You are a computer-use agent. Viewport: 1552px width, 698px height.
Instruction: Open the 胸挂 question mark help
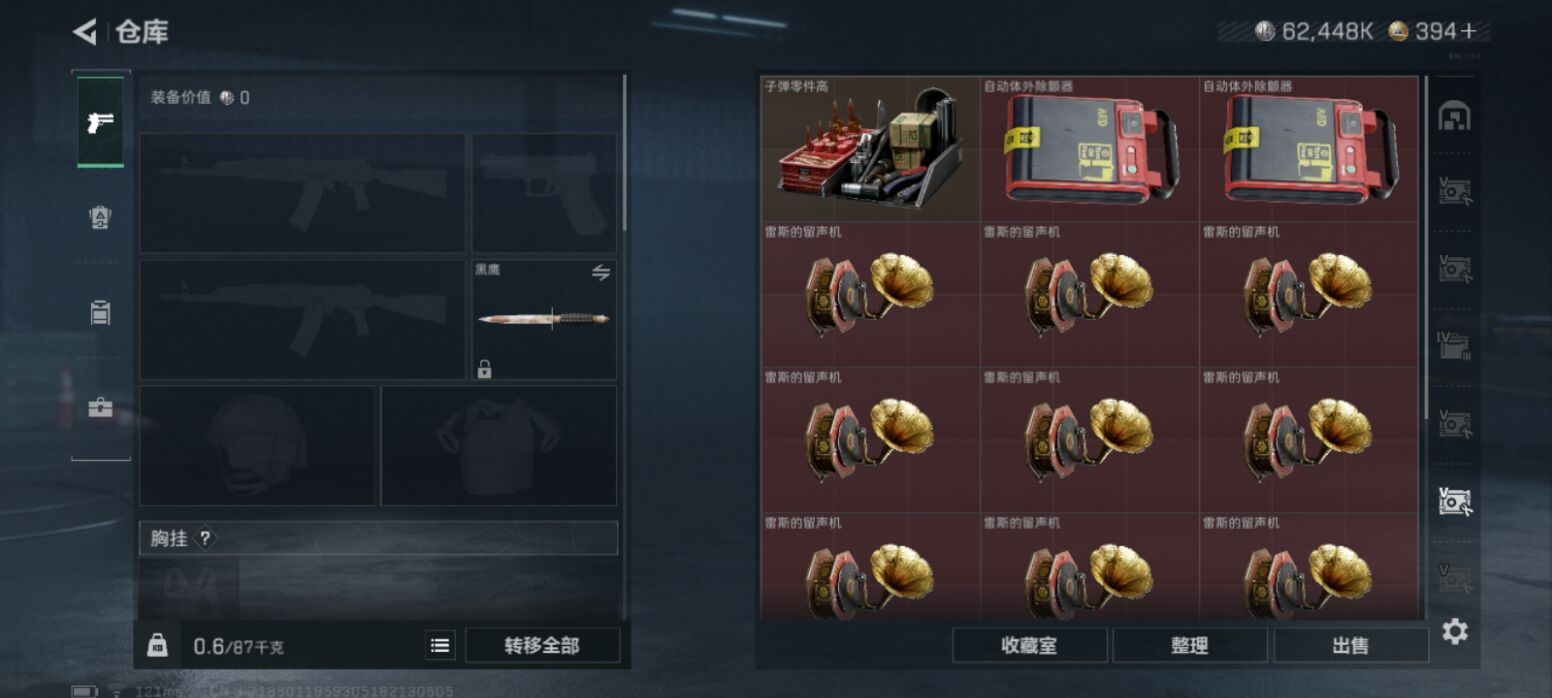pos(205,538)
